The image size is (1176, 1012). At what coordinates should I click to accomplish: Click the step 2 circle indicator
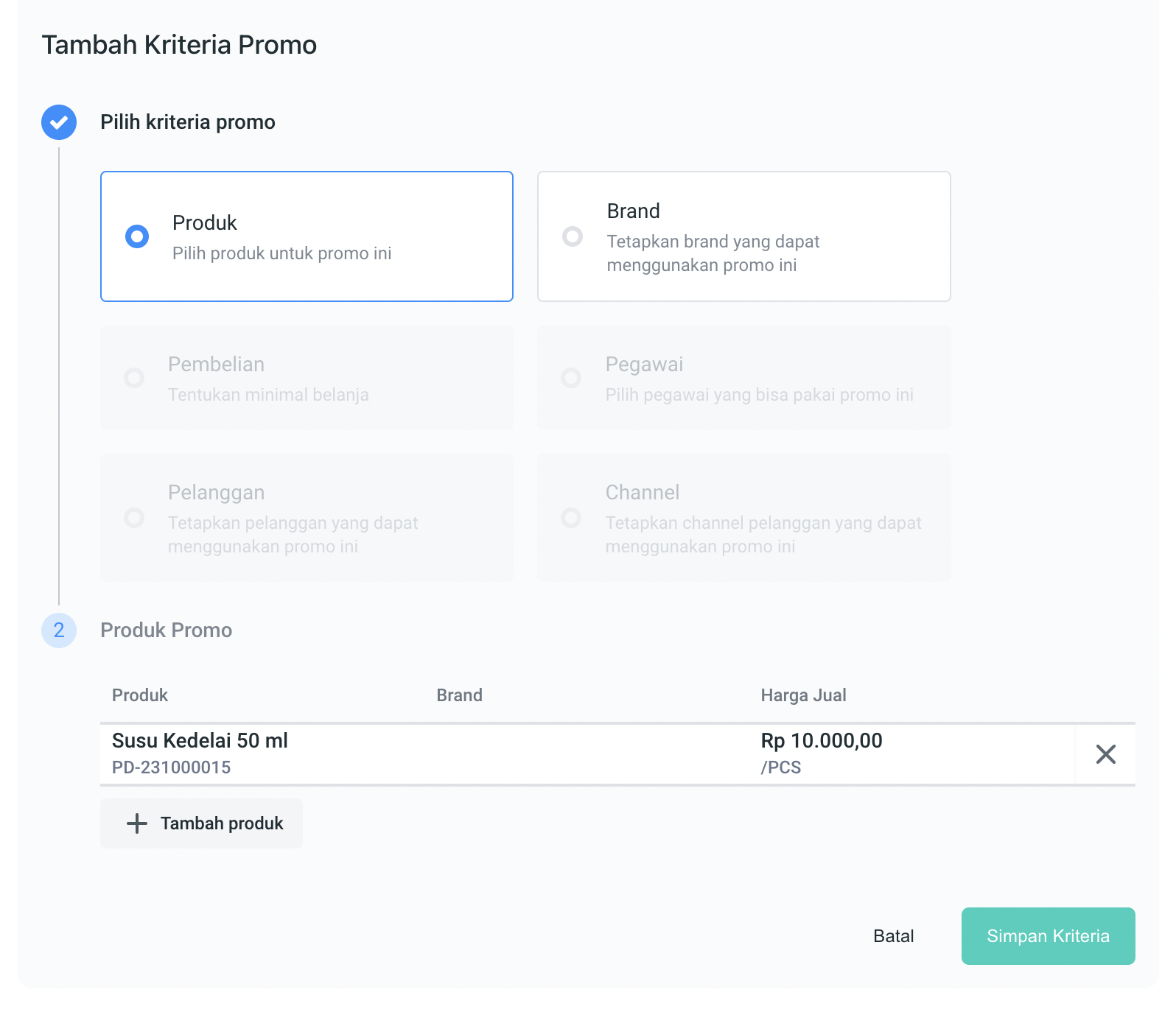coord(59,630)
